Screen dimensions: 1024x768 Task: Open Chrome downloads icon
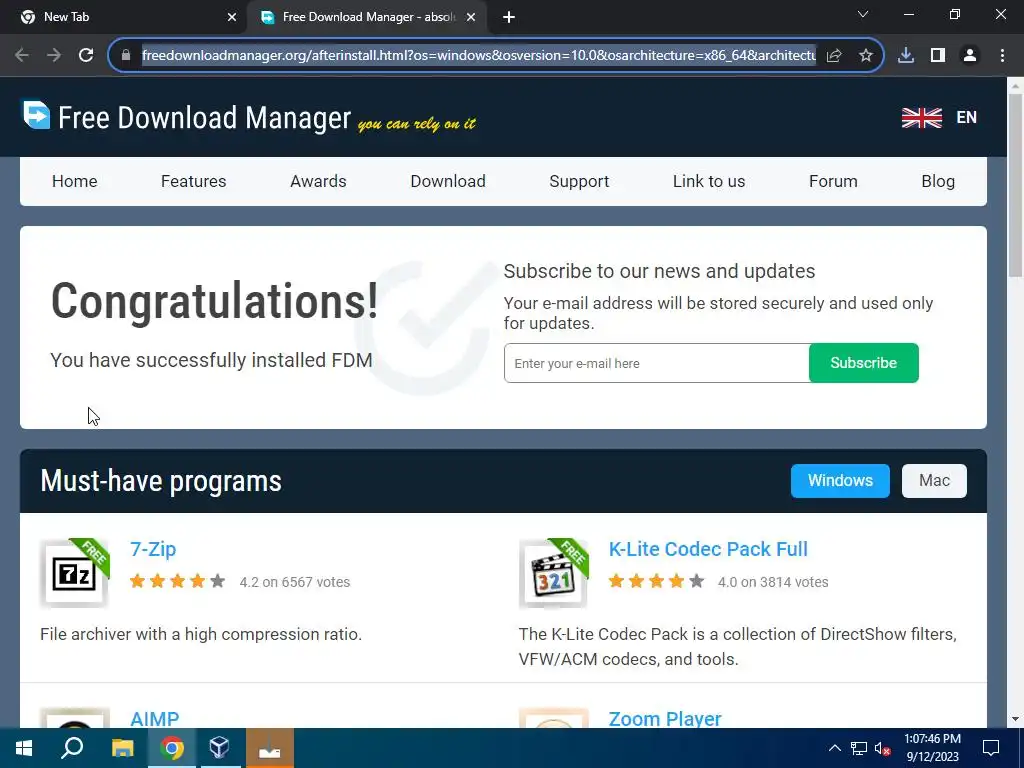coord(906,56)
